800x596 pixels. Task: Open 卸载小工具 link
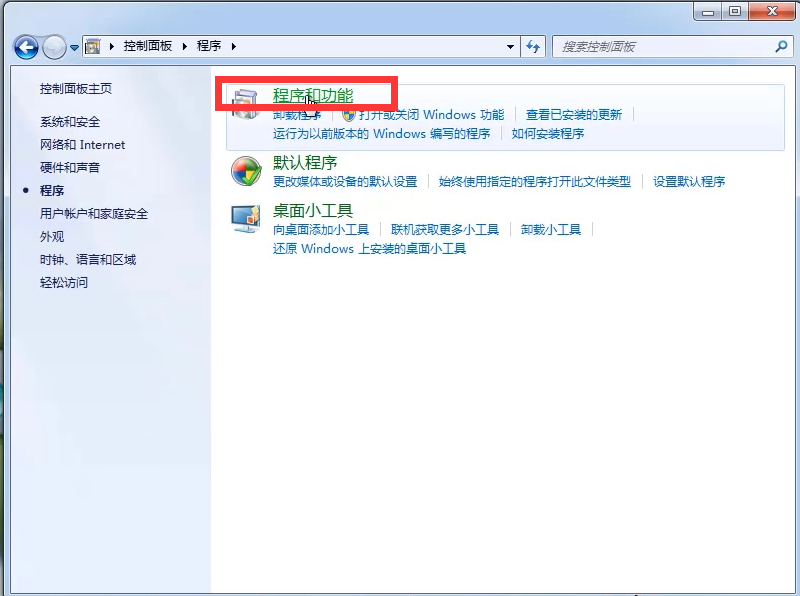(551, 230)
